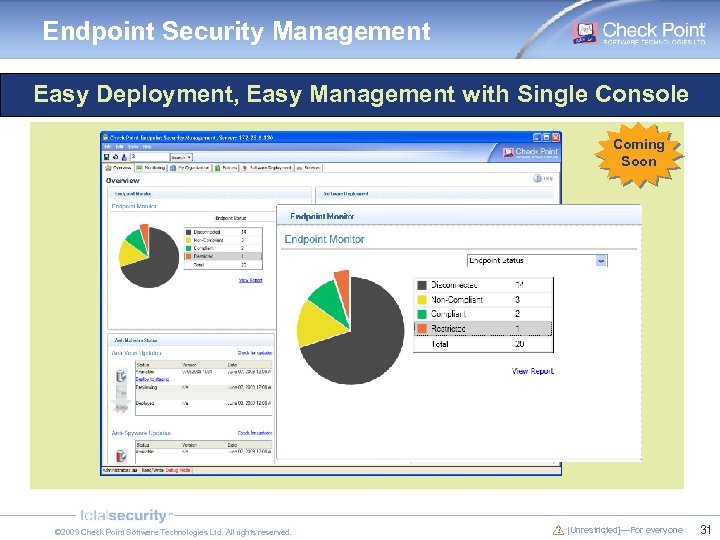Switch to the Overview tab
Viewport: 720px width, 540px height.
(118, 168)
